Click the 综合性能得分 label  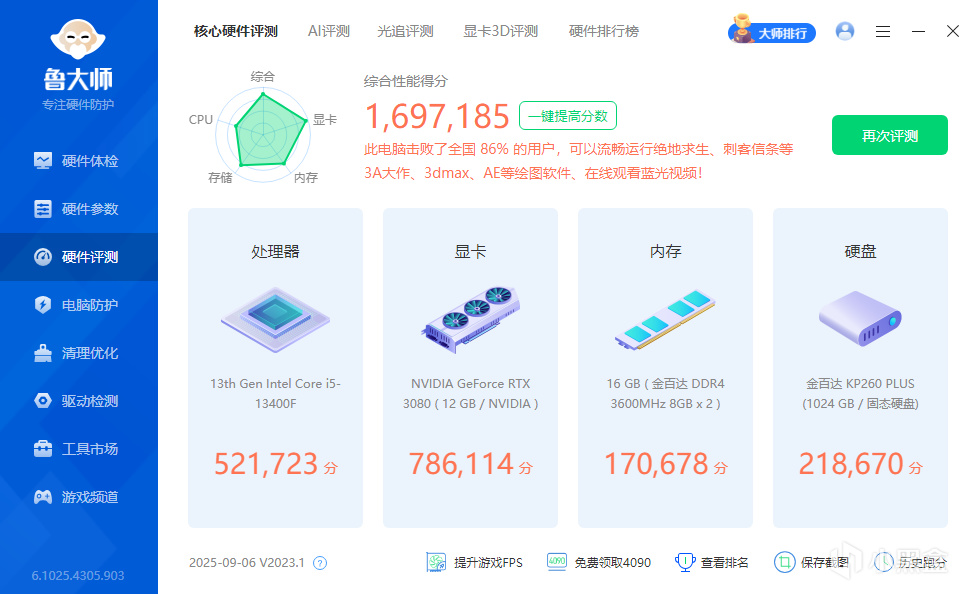click(x=405, y=81)
